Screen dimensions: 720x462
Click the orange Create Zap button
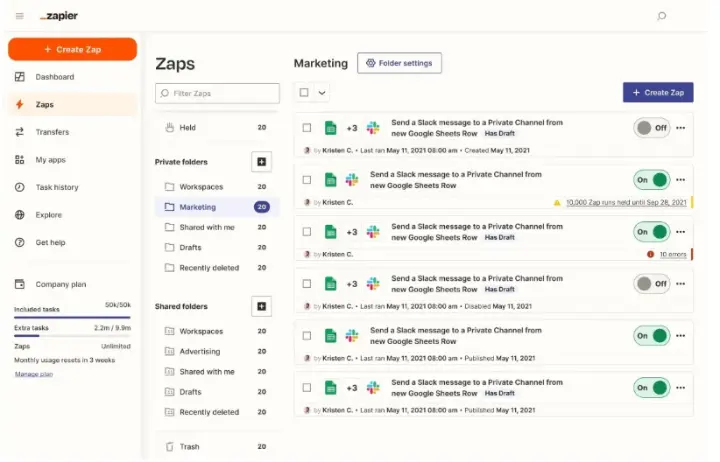tap(73, 49)
